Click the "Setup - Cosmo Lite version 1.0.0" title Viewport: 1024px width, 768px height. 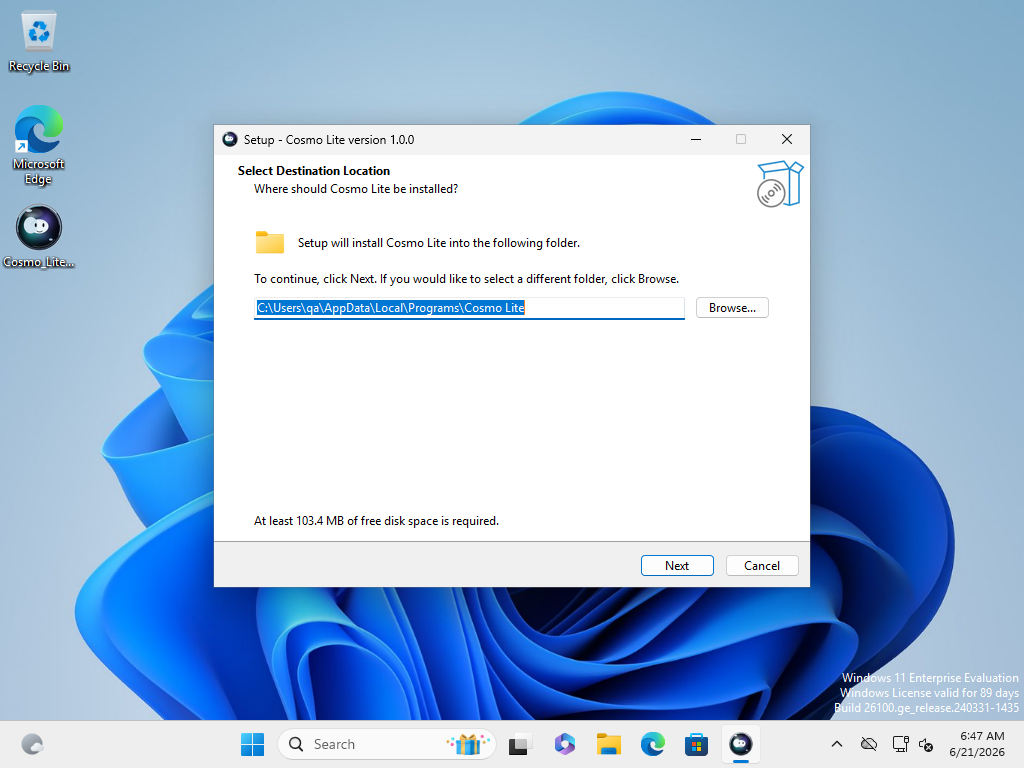click(329, 140)
